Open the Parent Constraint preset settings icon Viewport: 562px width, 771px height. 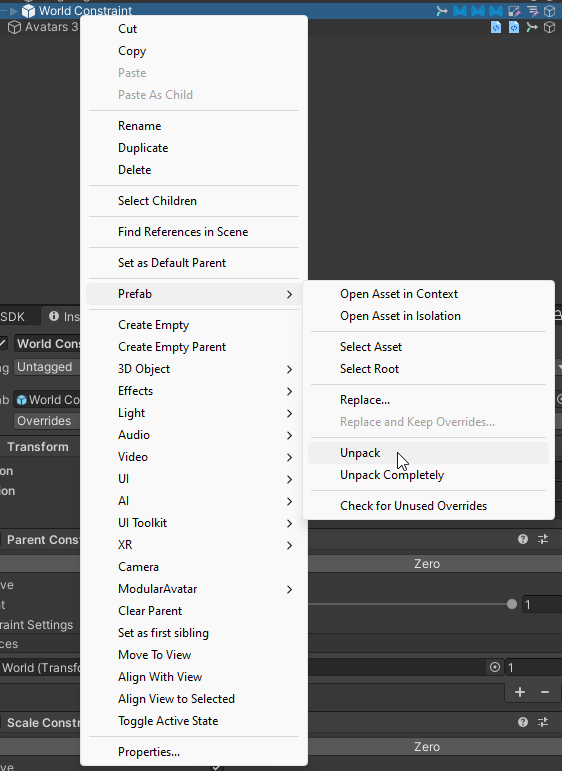click(x=543, y=539)
